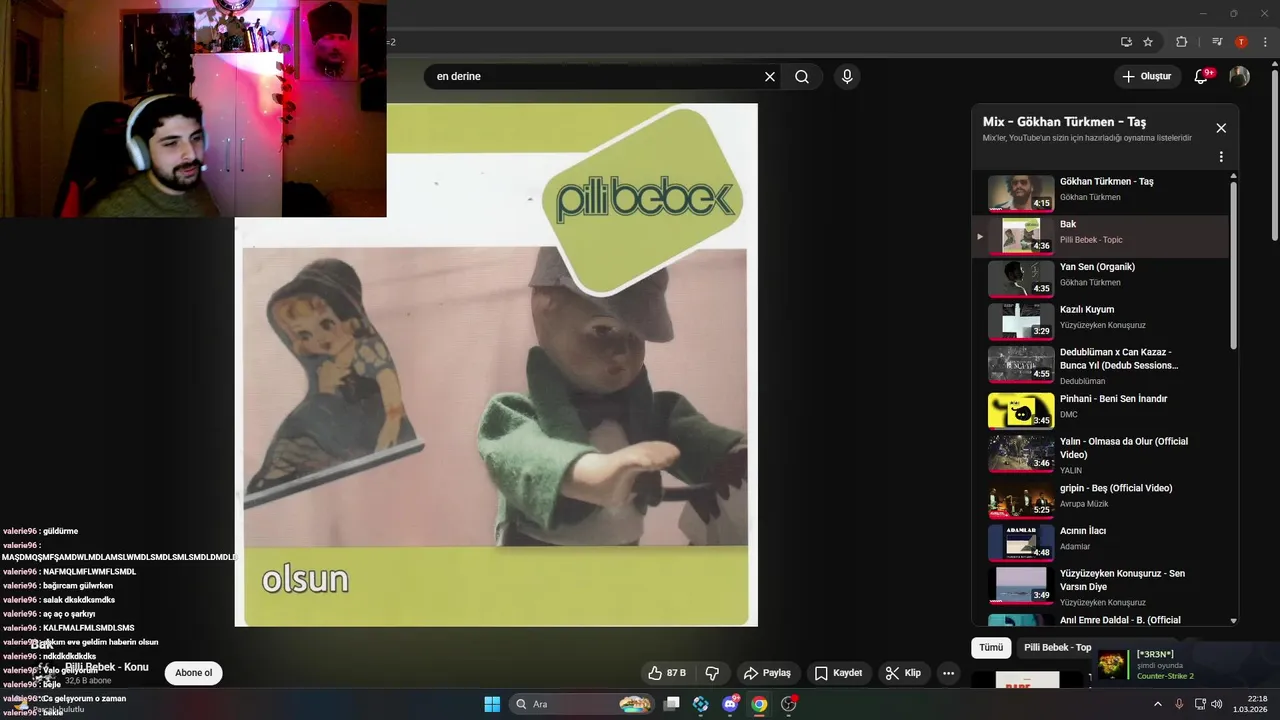Start voice search with the microphone icon
This screenshot has height=720, width=1280.
tap(847, 77)
